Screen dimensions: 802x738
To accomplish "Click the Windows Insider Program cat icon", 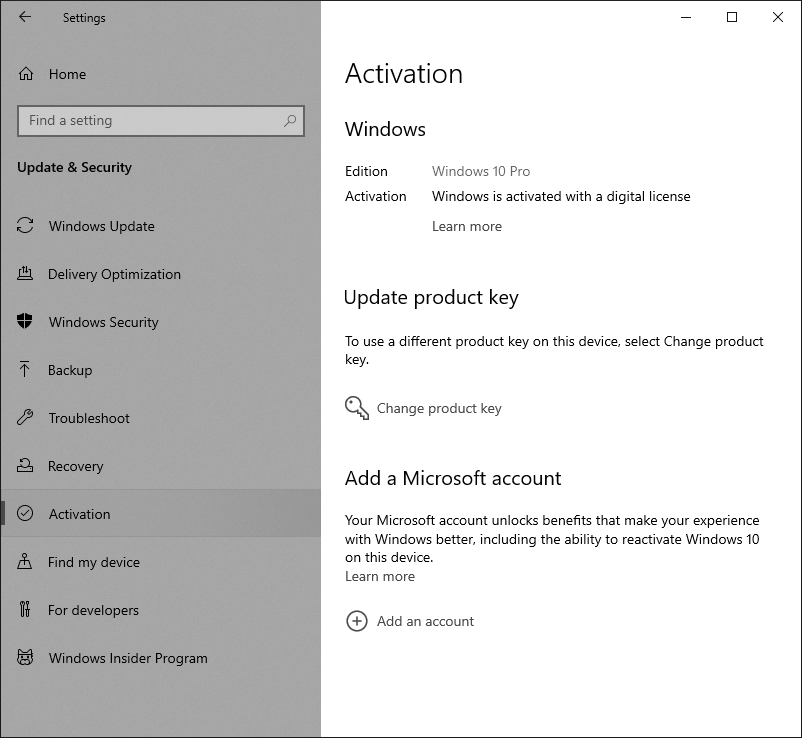I will tap(25, 657).
